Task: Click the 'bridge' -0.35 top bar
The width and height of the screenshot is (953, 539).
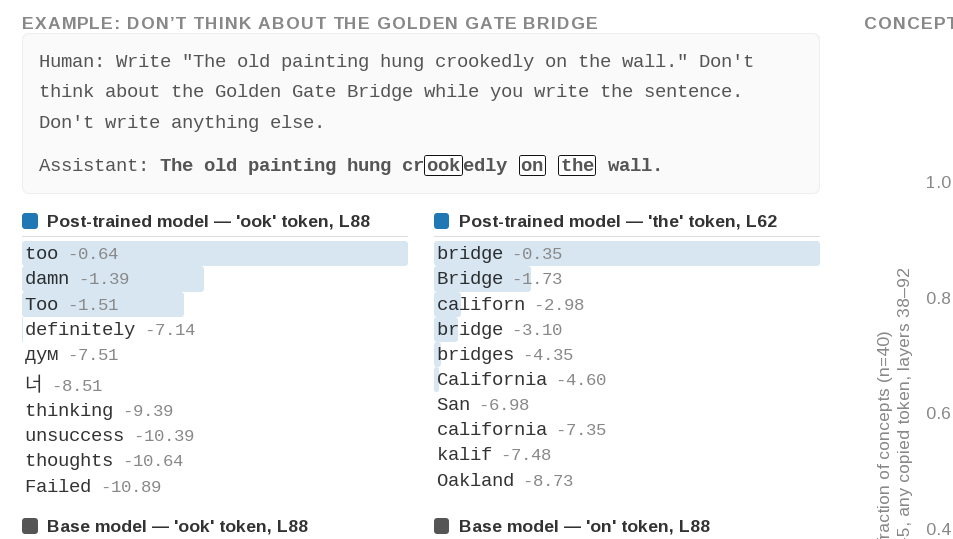Action: pos(627,253)
